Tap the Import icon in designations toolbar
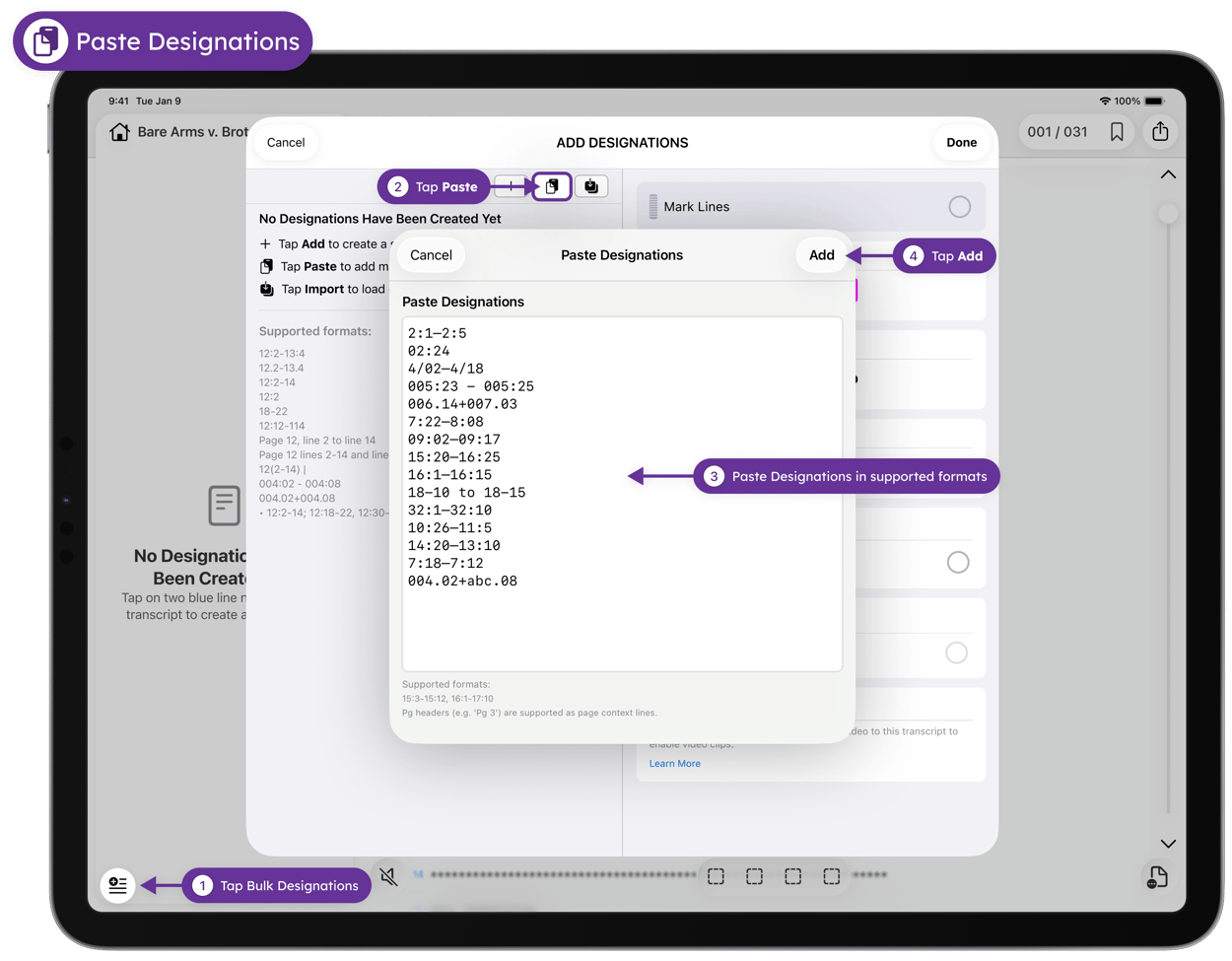Screen dimensions: 1232x961 pyautogui.click(x=591, y=186)
